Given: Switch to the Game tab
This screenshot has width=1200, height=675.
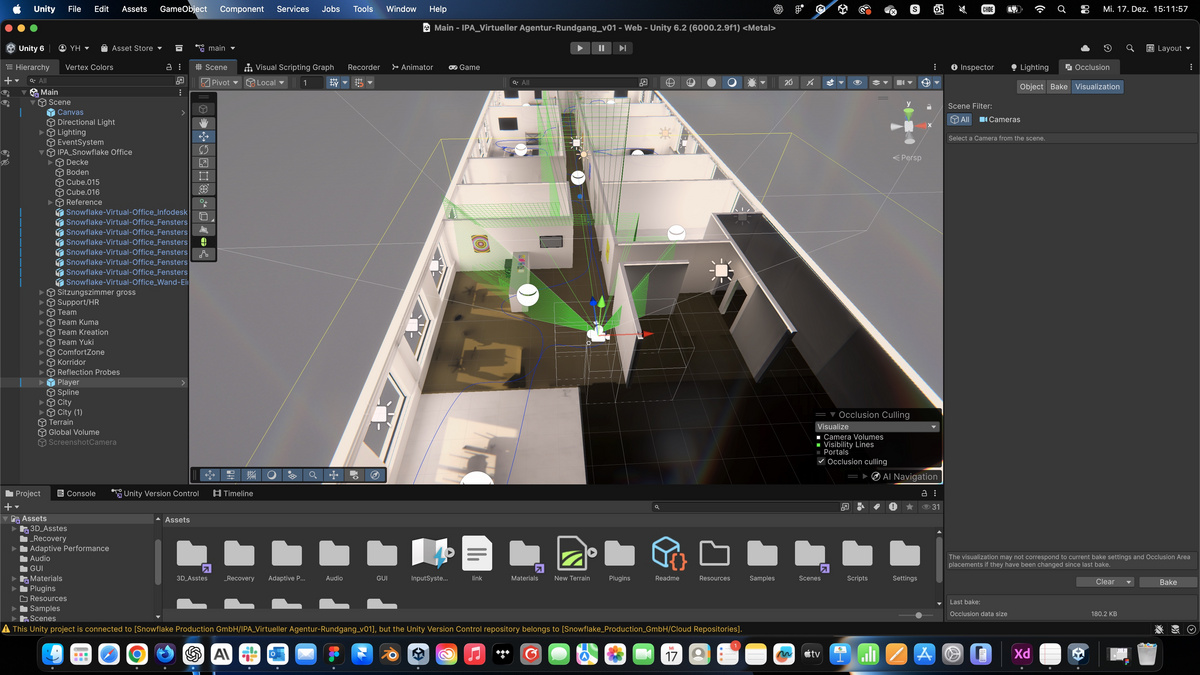Looking at the screenshot, I should click(x=464, y=67).
